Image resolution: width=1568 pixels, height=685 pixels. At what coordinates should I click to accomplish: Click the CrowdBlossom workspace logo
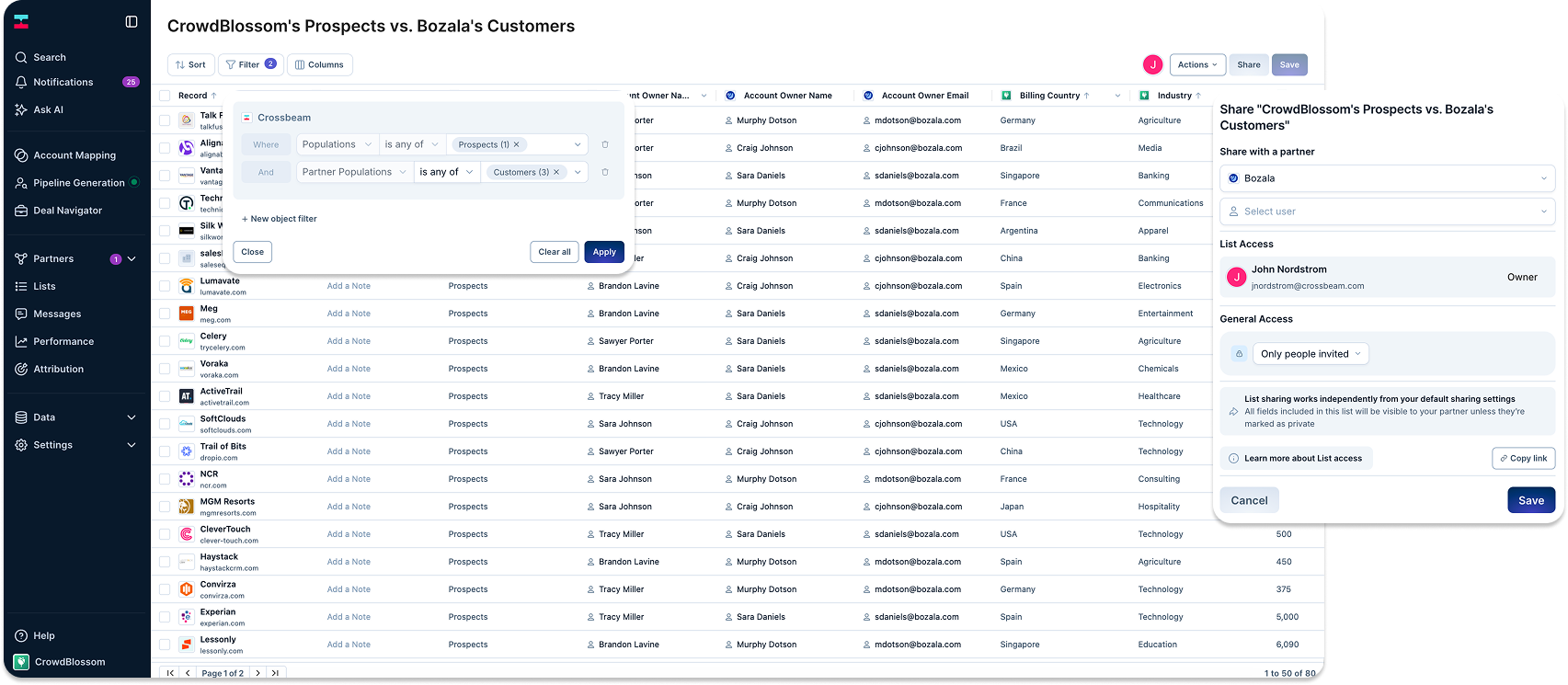pos(21,662)
